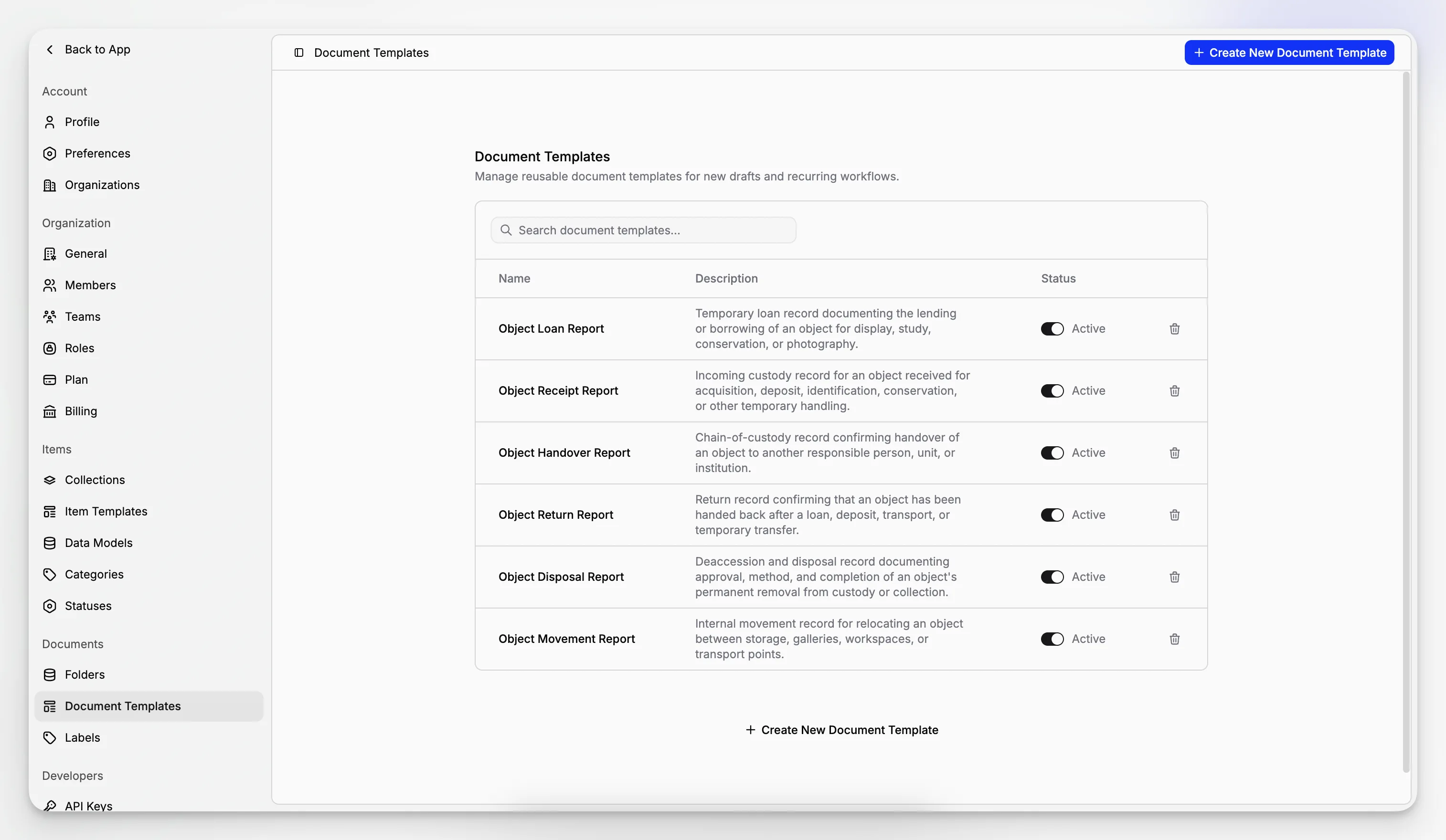Delete Object Loan Report via its trash icon
This screenshot has height=840, width=1446.
(1175, 329)
